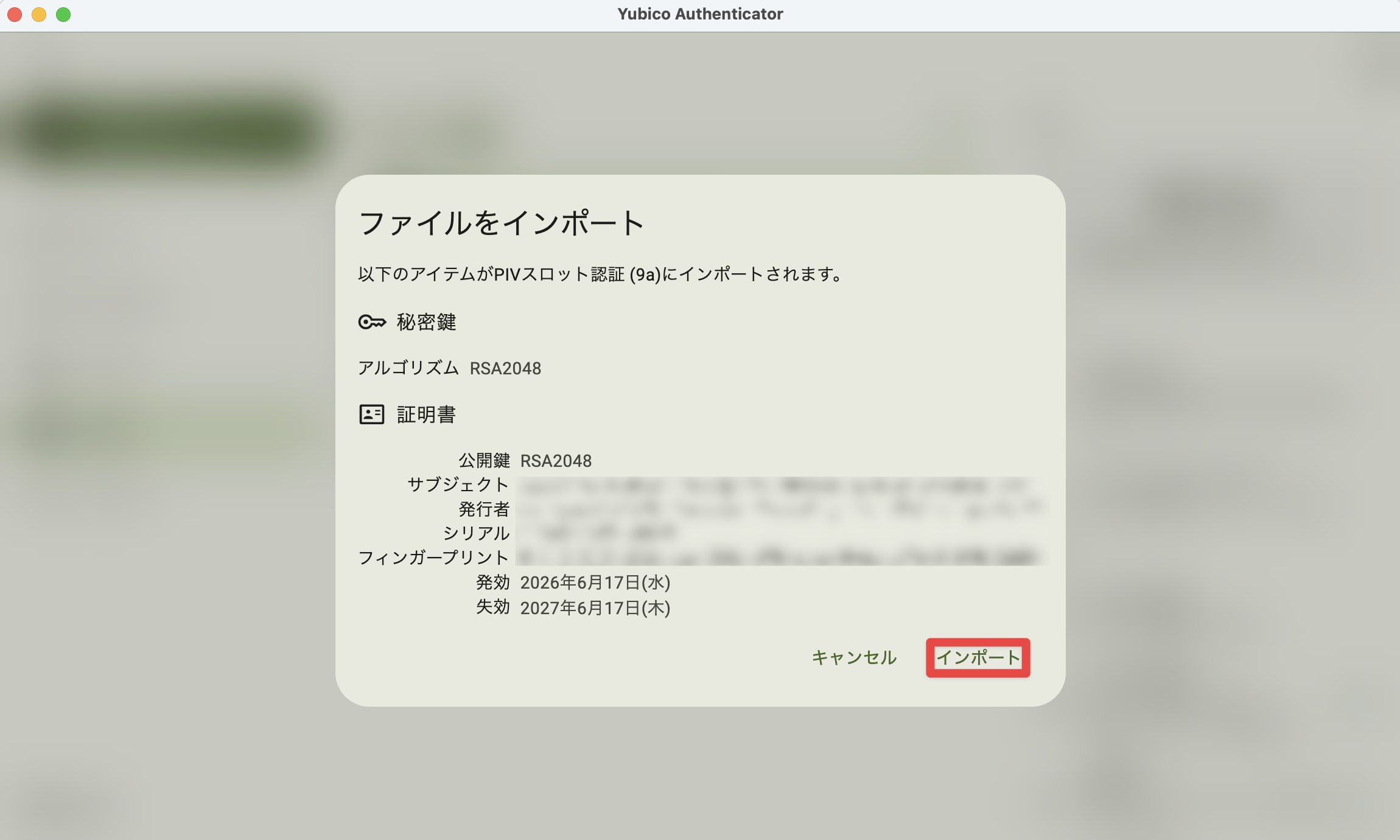Image resolution: width=1400 pixels, height=840 pixels.
Task: Click the シリアル label
Action: pyautogui.click(x=476, y=533)
